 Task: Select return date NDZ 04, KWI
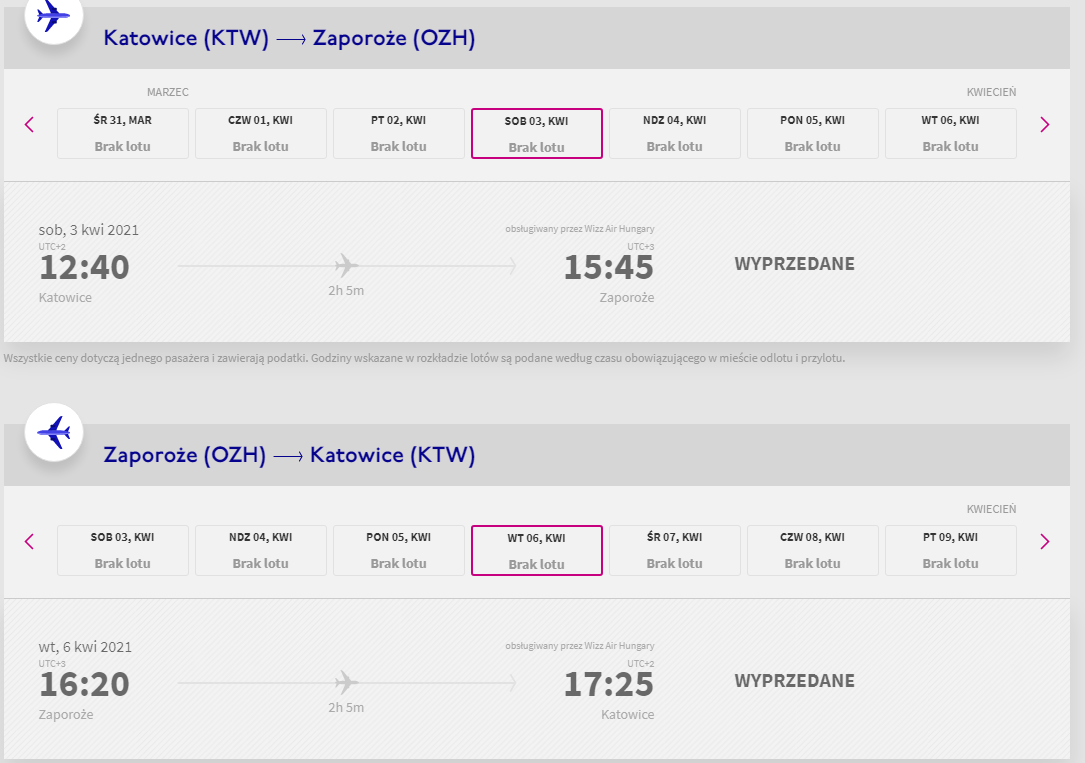tap(261, 551)
